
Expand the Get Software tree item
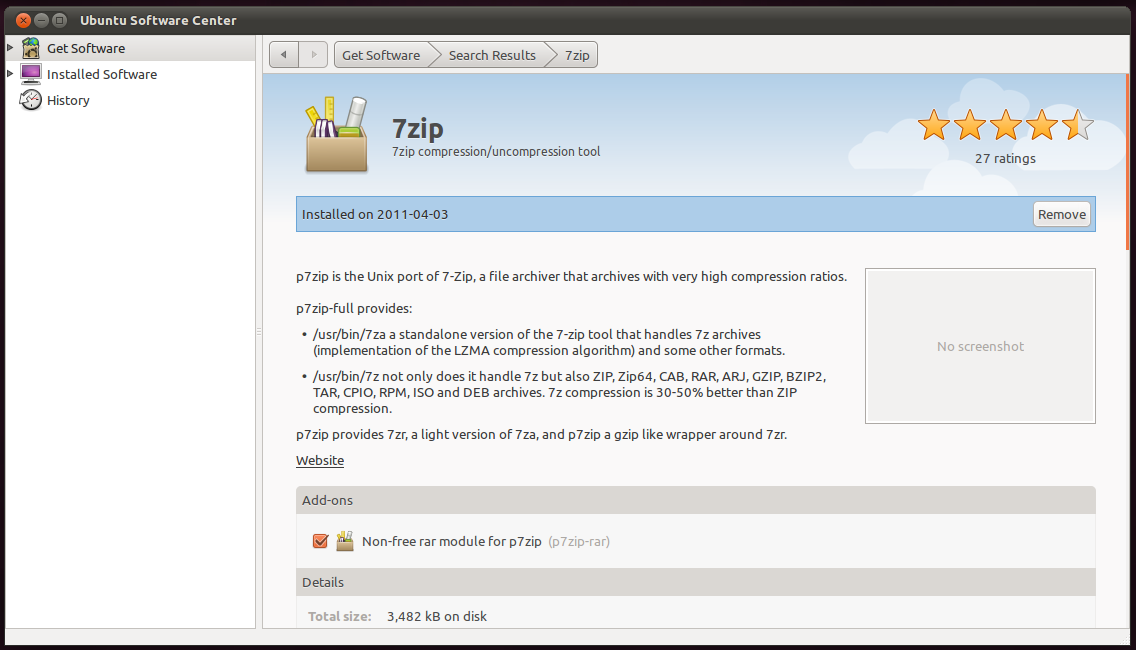coord(9,47)
